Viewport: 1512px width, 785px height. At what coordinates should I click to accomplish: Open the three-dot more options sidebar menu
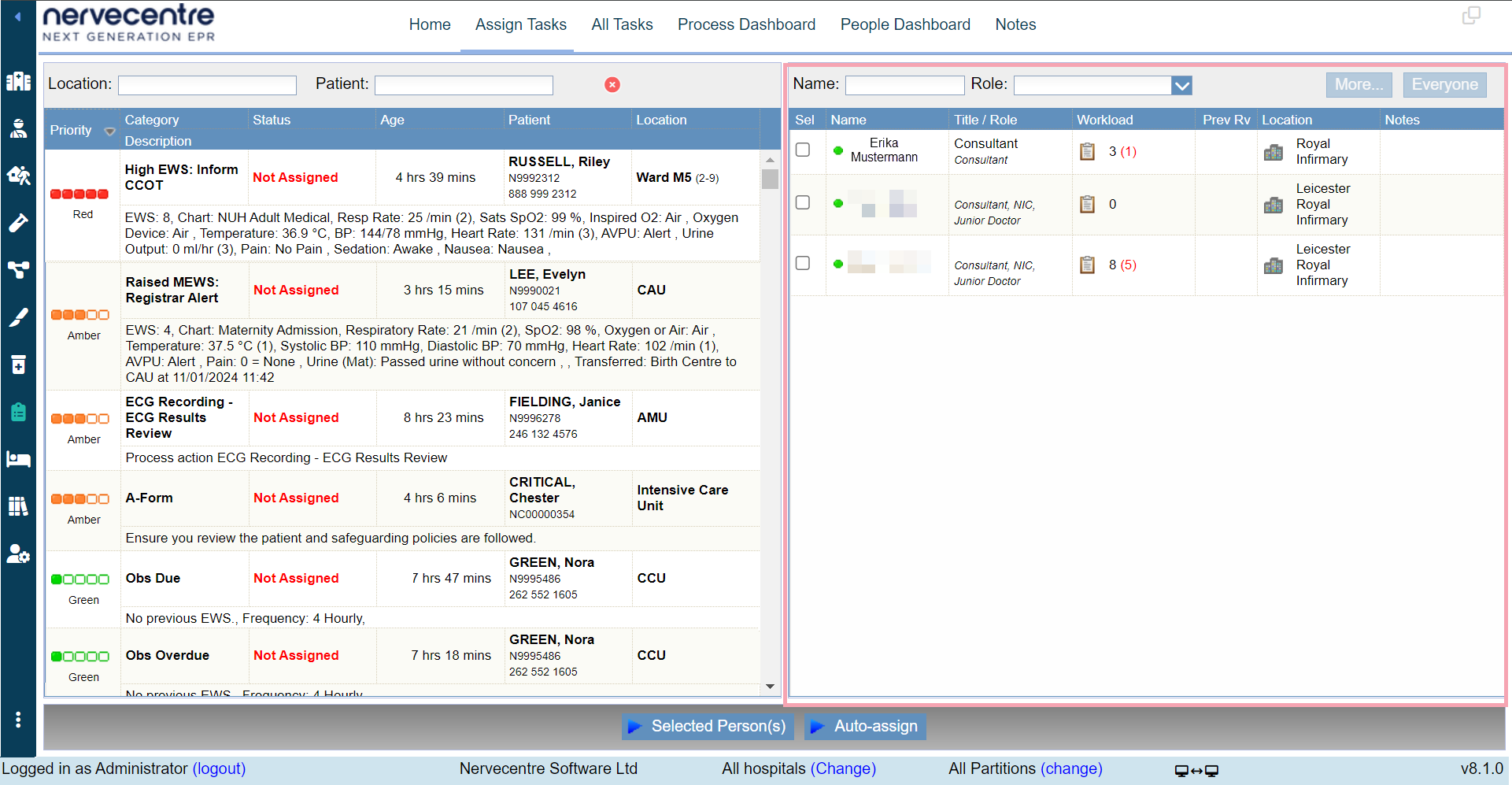pos(18,720)
